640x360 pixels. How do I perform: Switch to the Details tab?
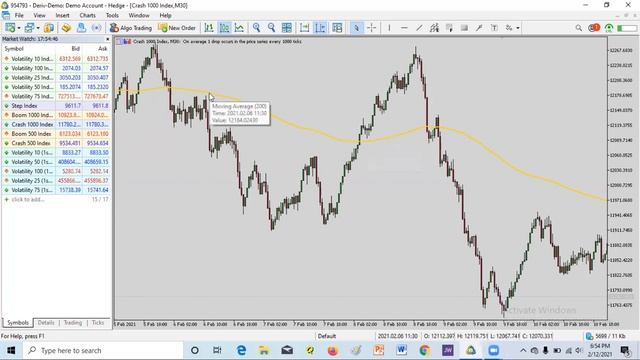(46, 322)
